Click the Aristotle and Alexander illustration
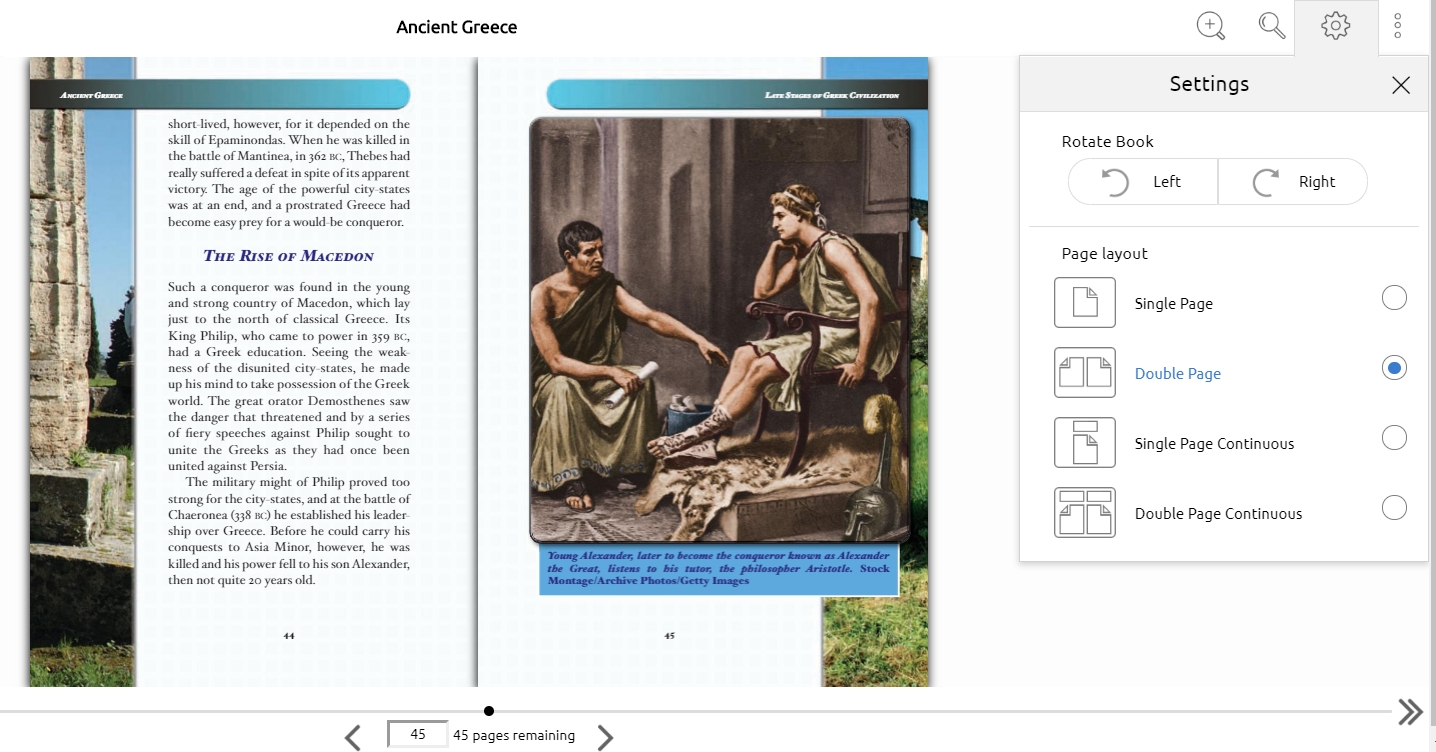This screenshot has height=752, width=1436. [720, 330]
